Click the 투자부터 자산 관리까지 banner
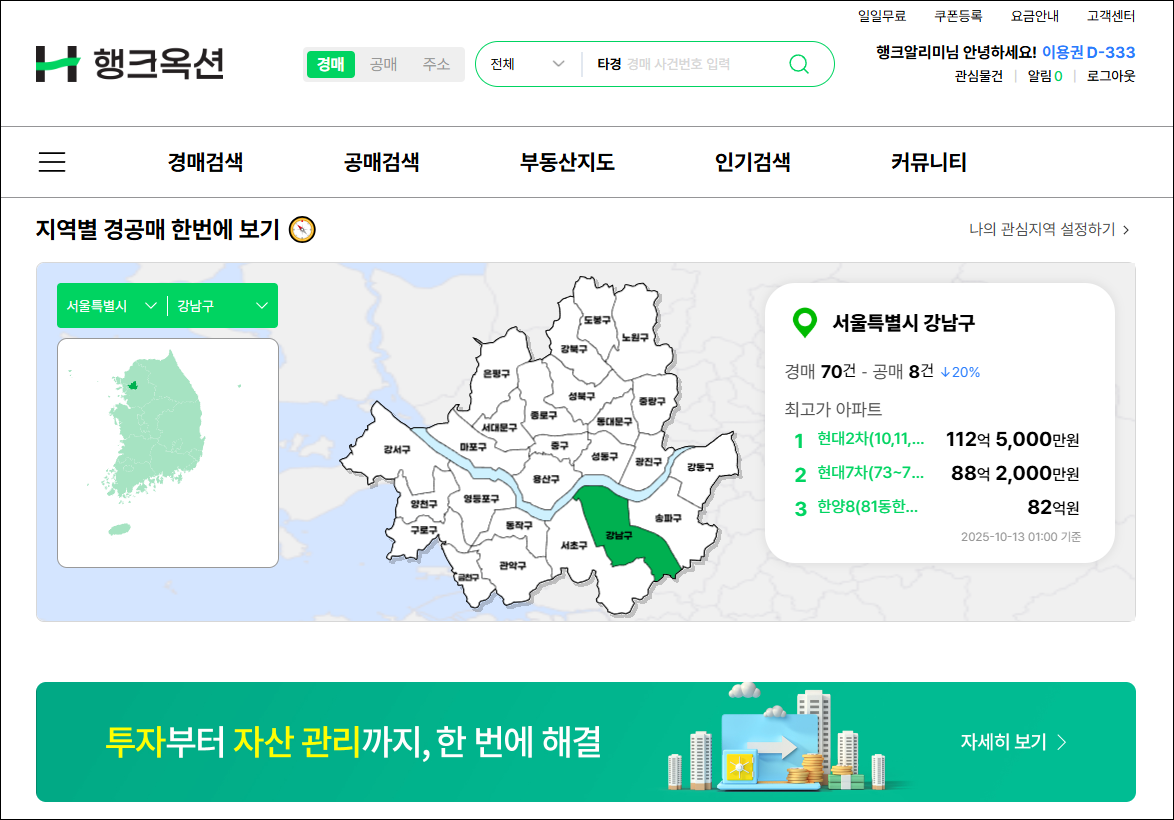The width and height of the screenshot is (1174, 820). (586, 741)
